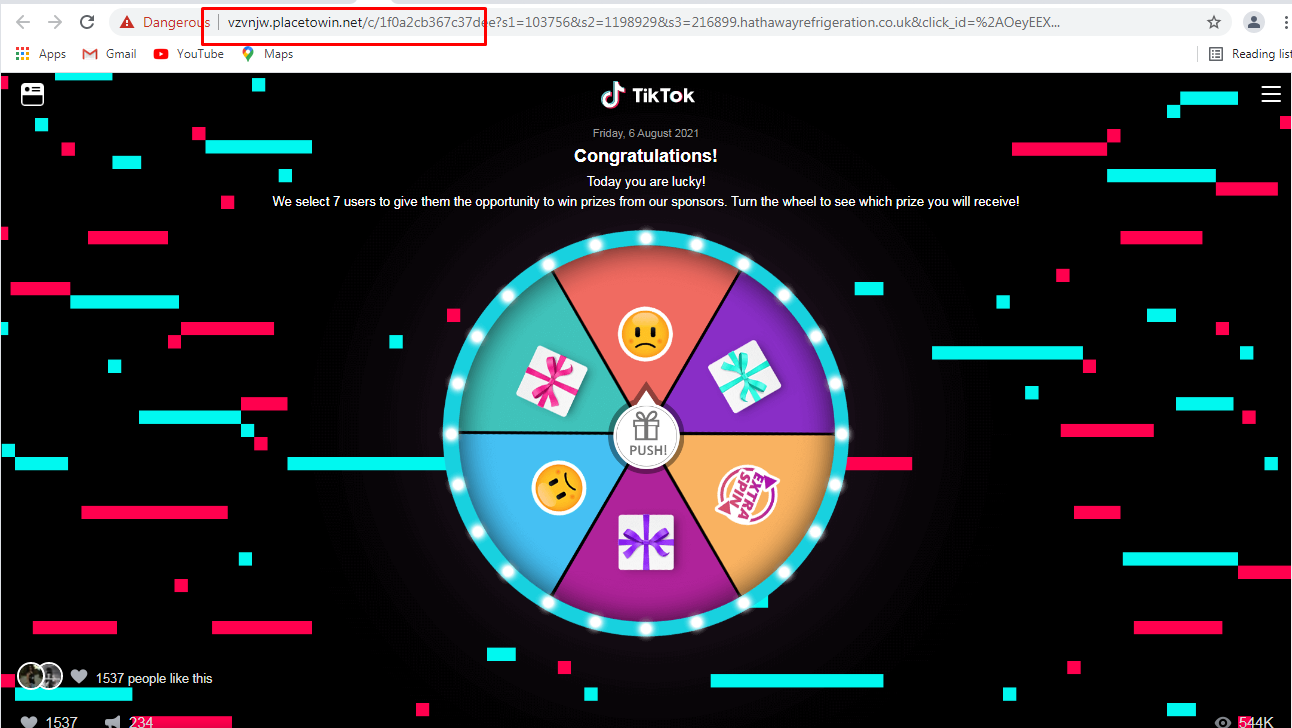The image size is (1292, 728).
Task: Open YouTube bookmark
Action: pyautogui.click(x=189, y=54)
